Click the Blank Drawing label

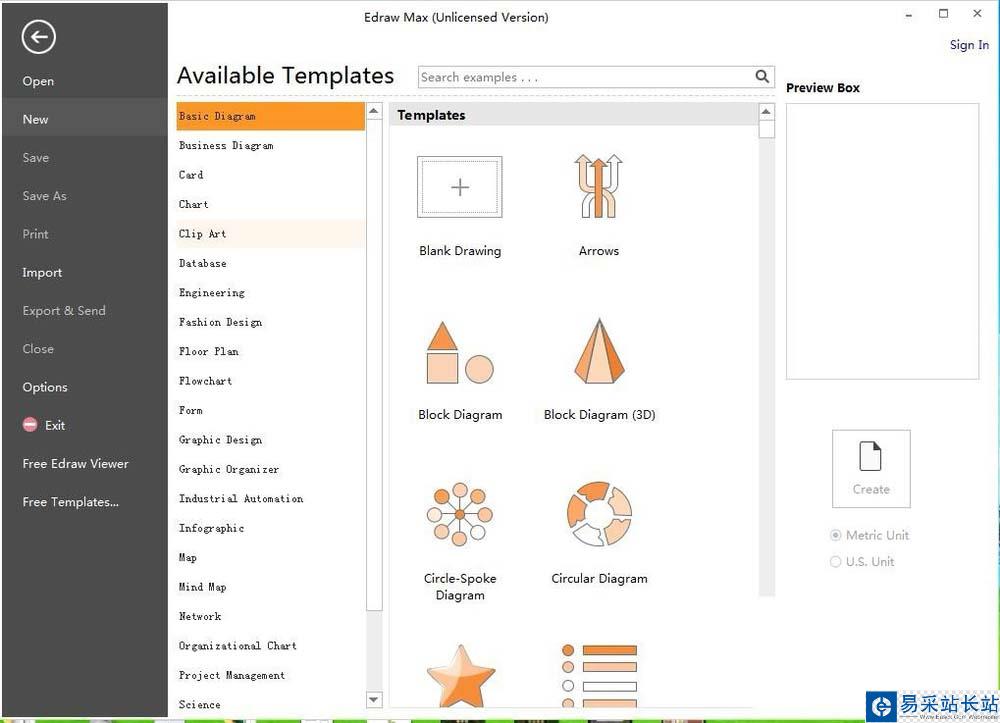[x=460, y=251]
